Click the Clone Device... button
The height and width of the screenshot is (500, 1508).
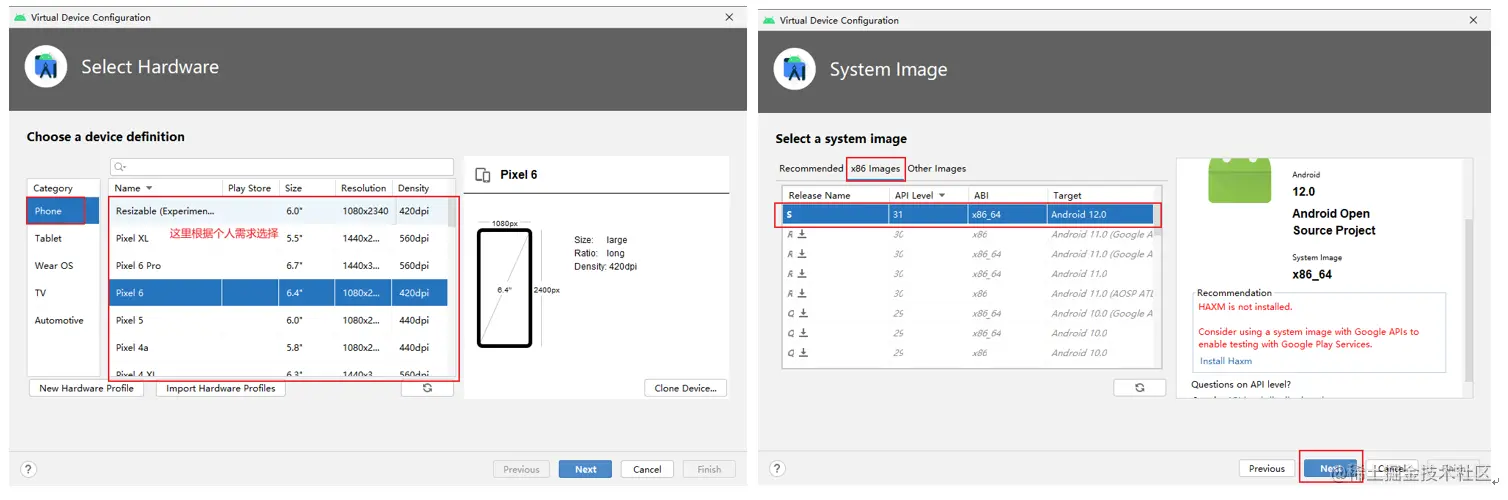tap(686, 388)
